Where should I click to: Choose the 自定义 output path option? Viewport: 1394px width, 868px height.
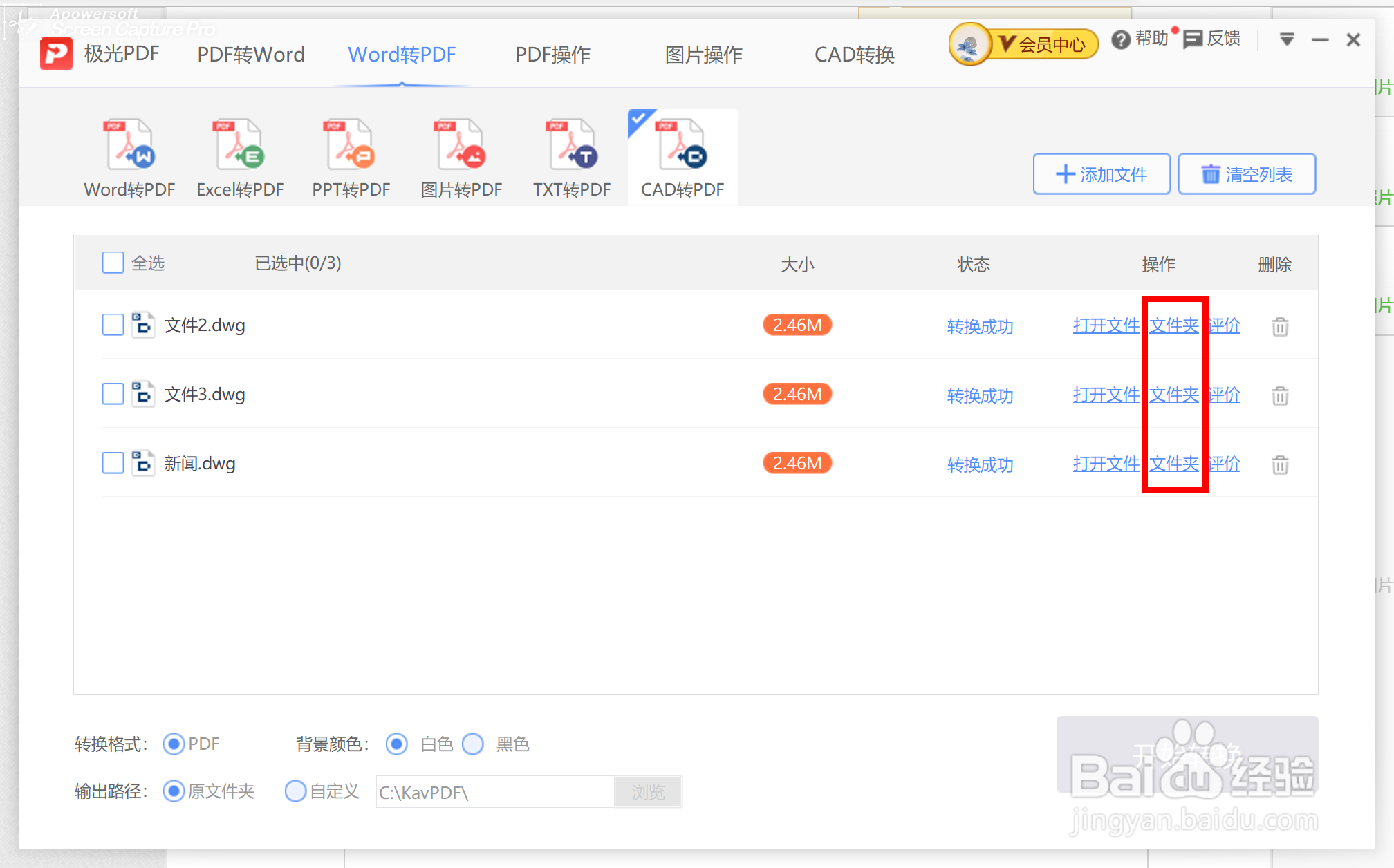(x=295, y=791)
